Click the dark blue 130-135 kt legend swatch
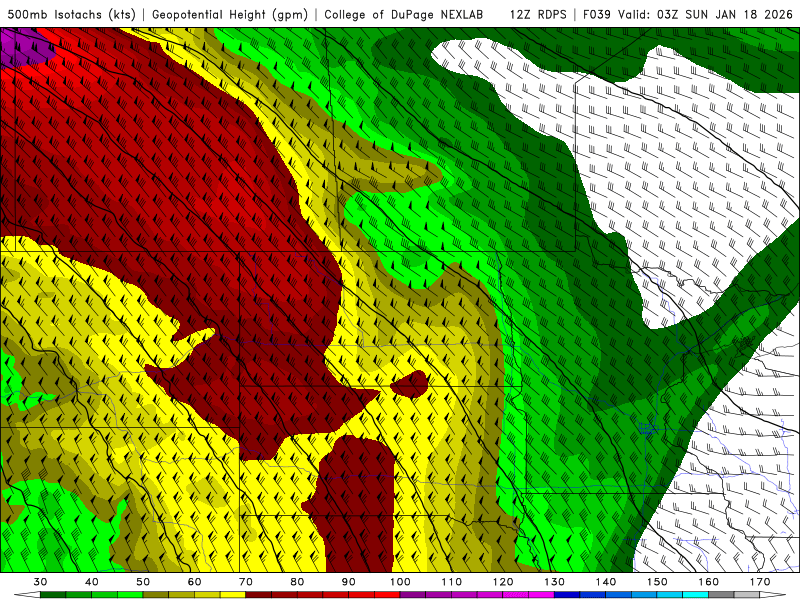The image size is (800, 600). [567, 595]
